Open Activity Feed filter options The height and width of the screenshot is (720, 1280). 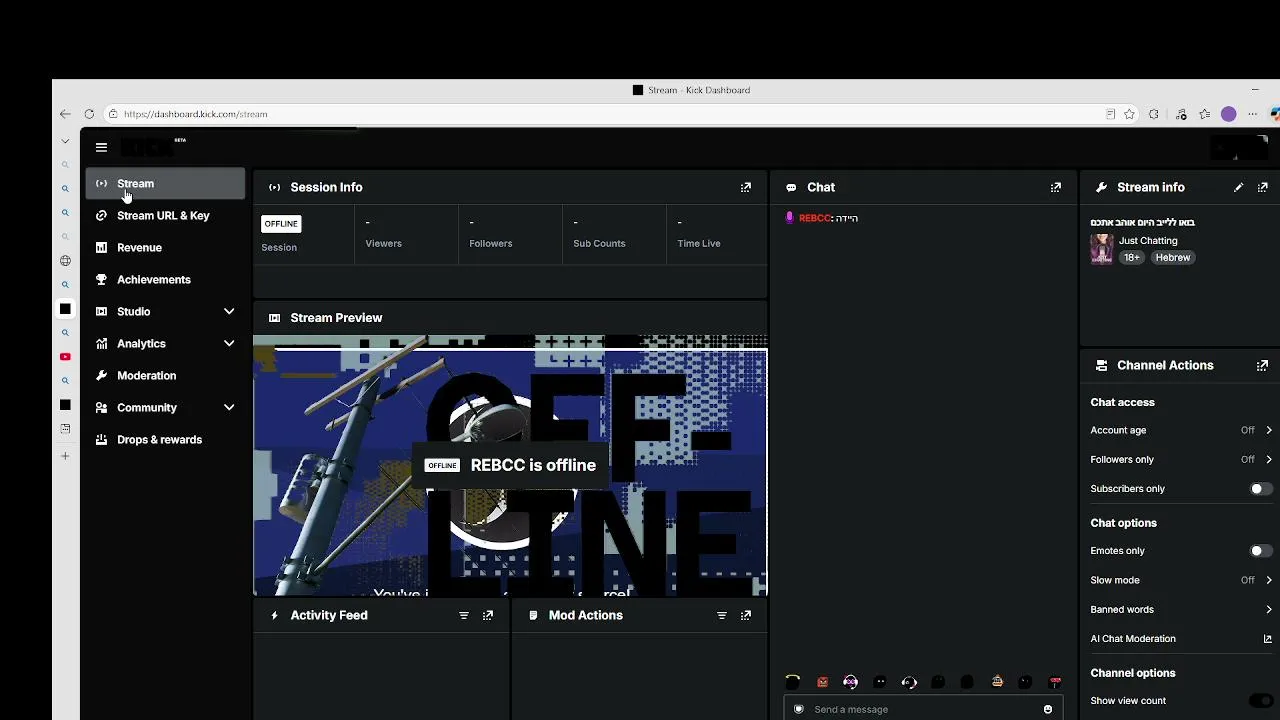point(464,616)
